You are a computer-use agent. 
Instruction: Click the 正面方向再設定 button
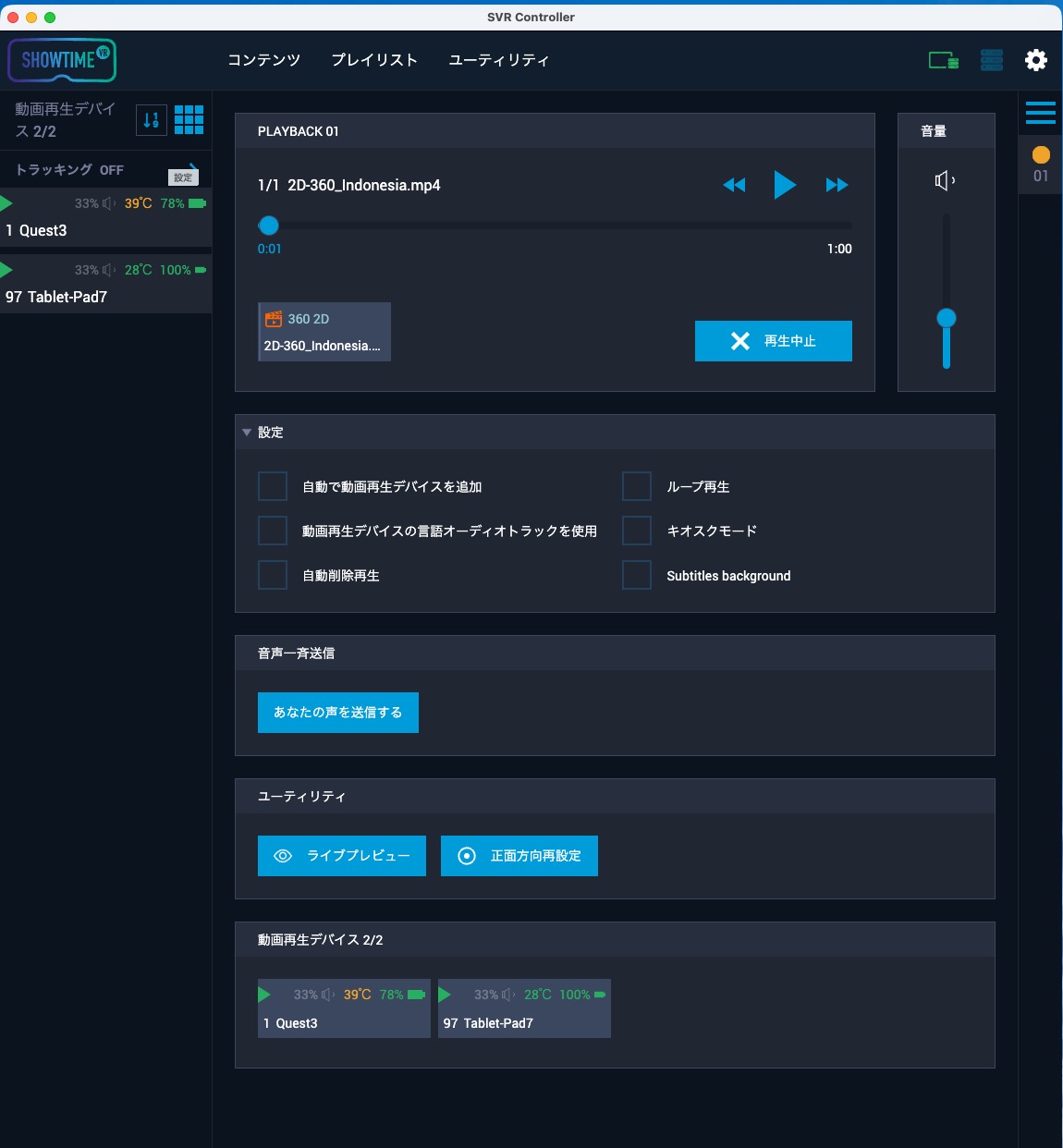(519, 856)
